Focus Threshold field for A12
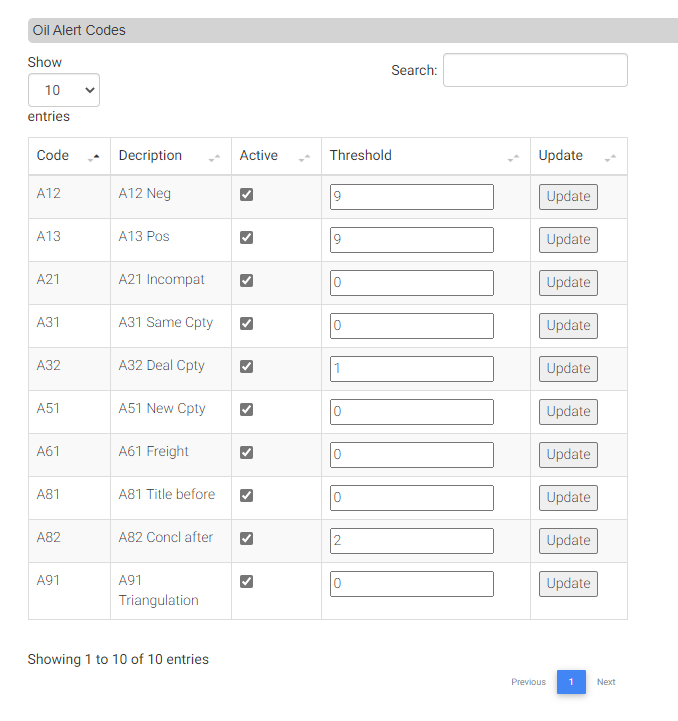The height and width of the screenshot is (721, 678). click(412, 197)
